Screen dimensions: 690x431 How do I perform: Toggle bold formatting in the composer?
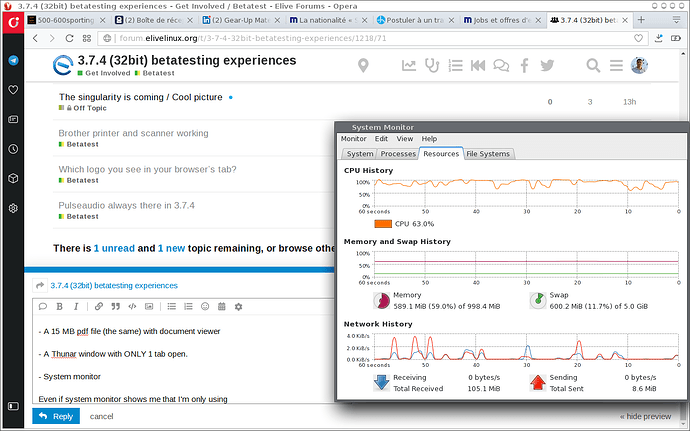59,306
